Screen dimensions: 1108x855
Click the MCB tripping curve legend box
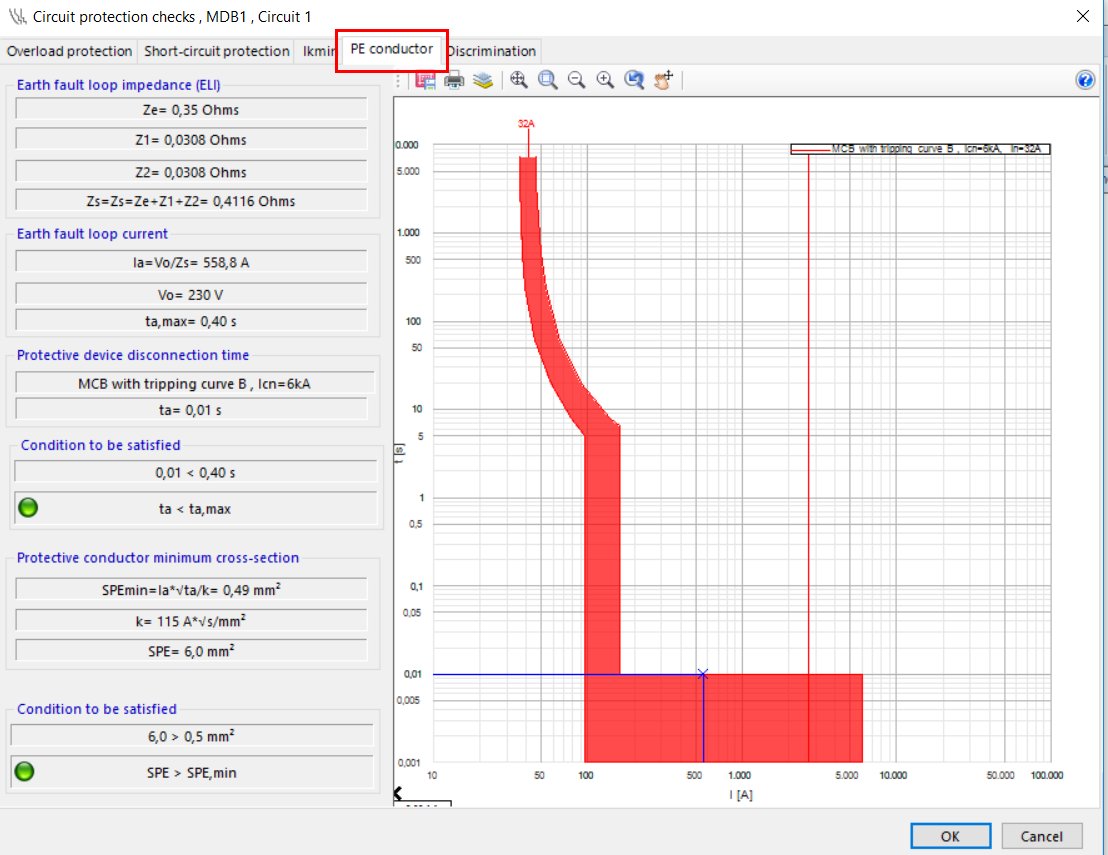coord(920,149)
